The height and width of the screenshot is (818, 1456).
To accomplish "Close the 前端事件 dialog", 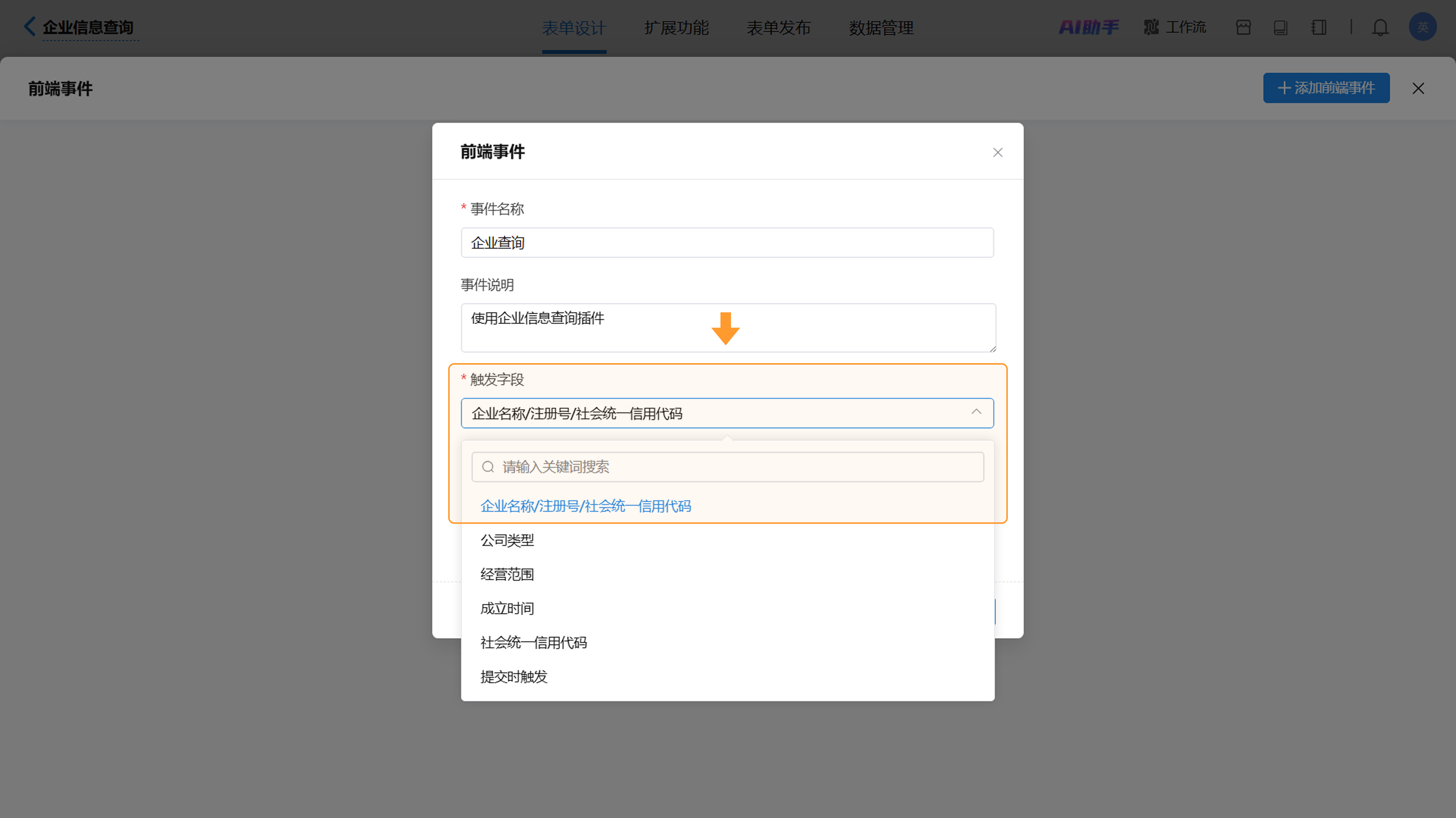I will click(998, 152).
